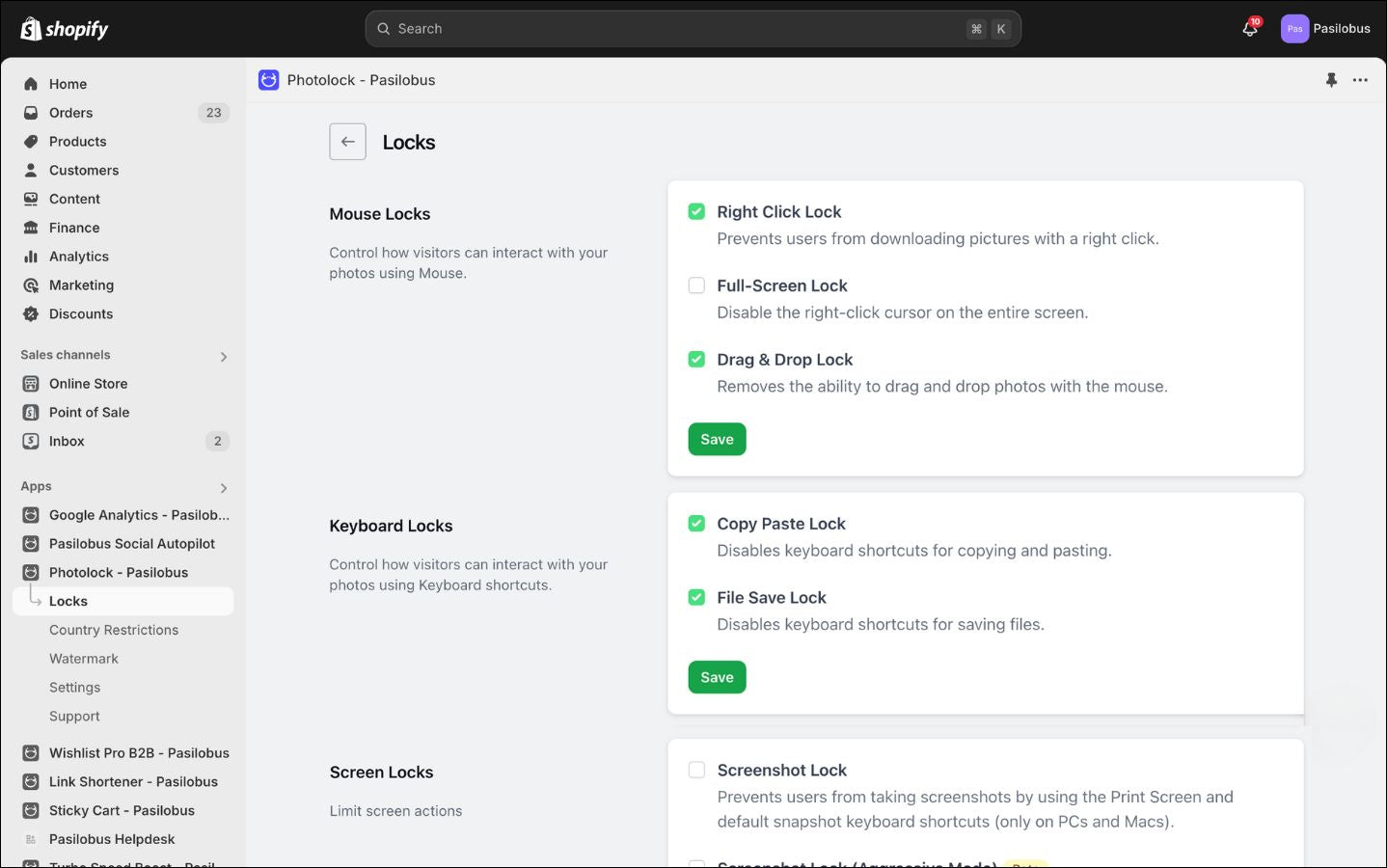The width and height of the screenshot is (1387, 868).
Task: Expand the Sales channels section chevron
Action: tap(224, 357)
